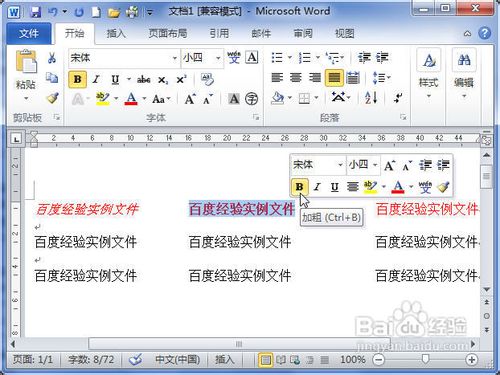
Task: Click word count 8/72 in status bar
Action: tap(91, 360)
